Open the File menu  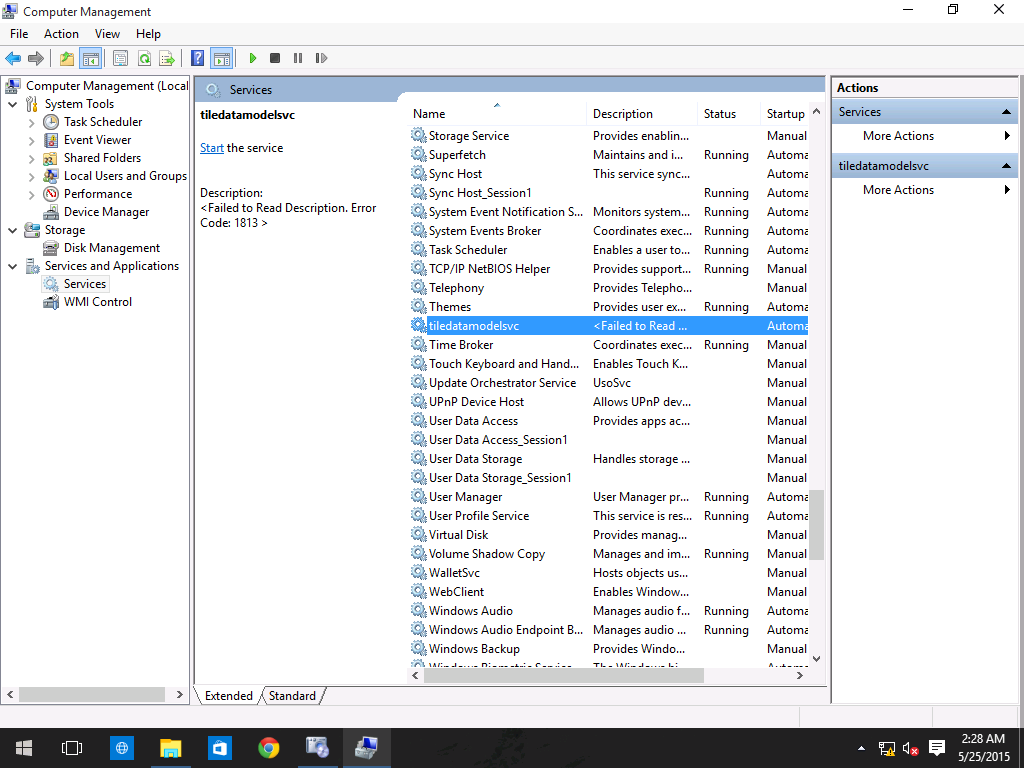click(x=19, y=34)
